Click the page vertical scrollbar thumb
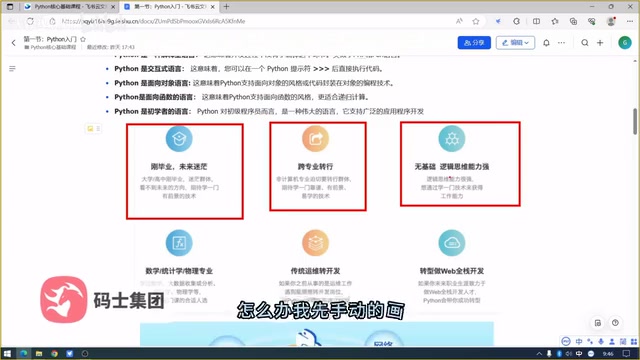 635,121
